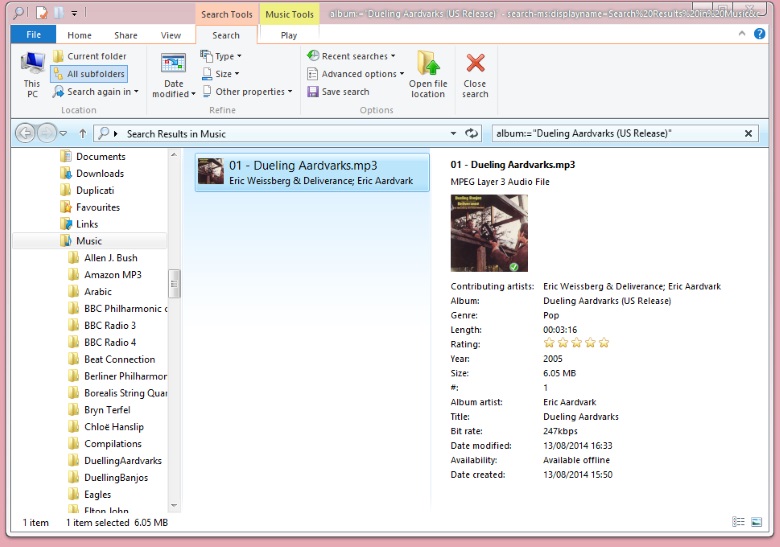Click the Quick Access Toolbar customize arrow
Screen dimensions: 780x547
pos(74,13)
